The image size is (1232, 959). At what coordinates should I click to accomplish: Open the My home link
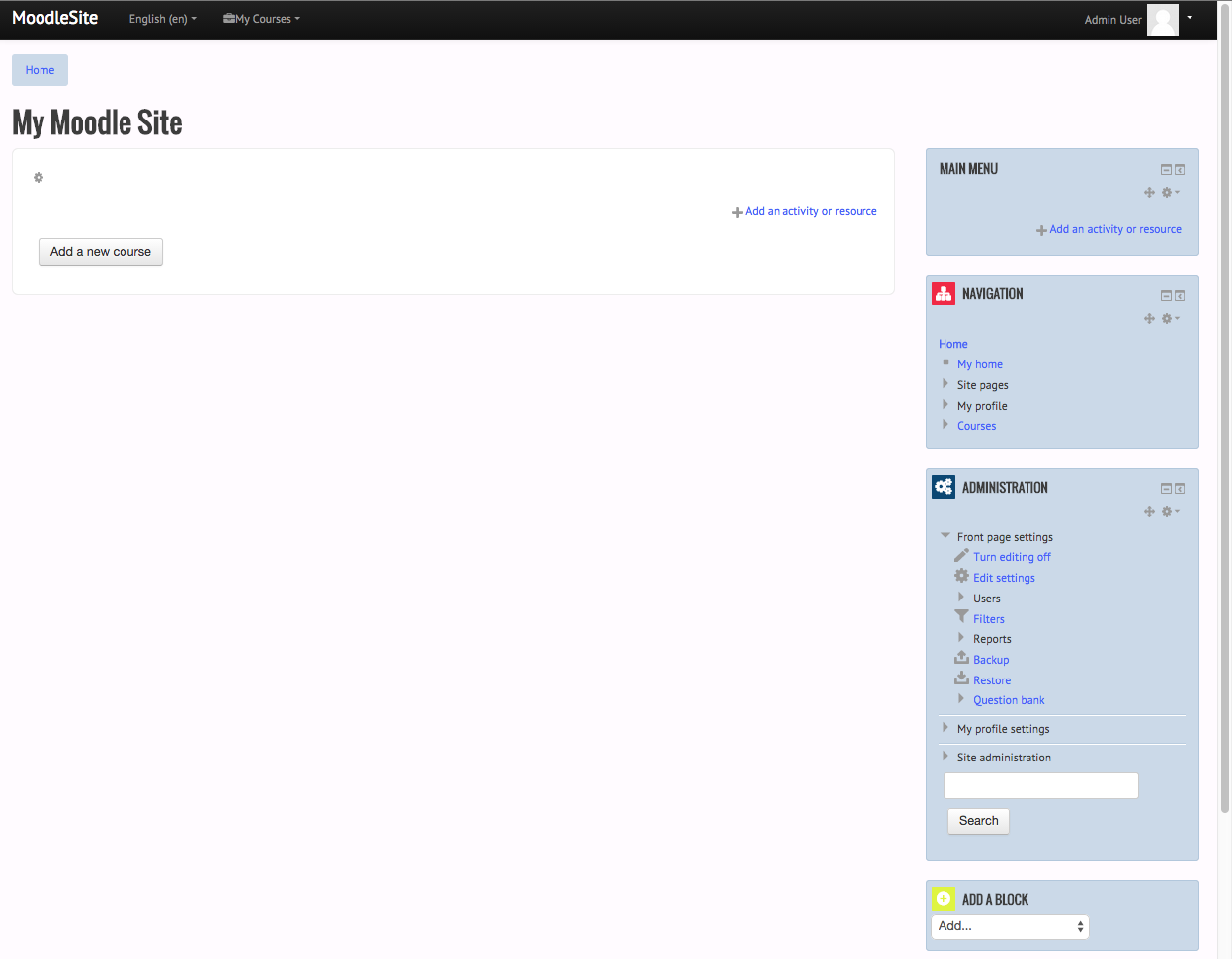pos(980,364)
